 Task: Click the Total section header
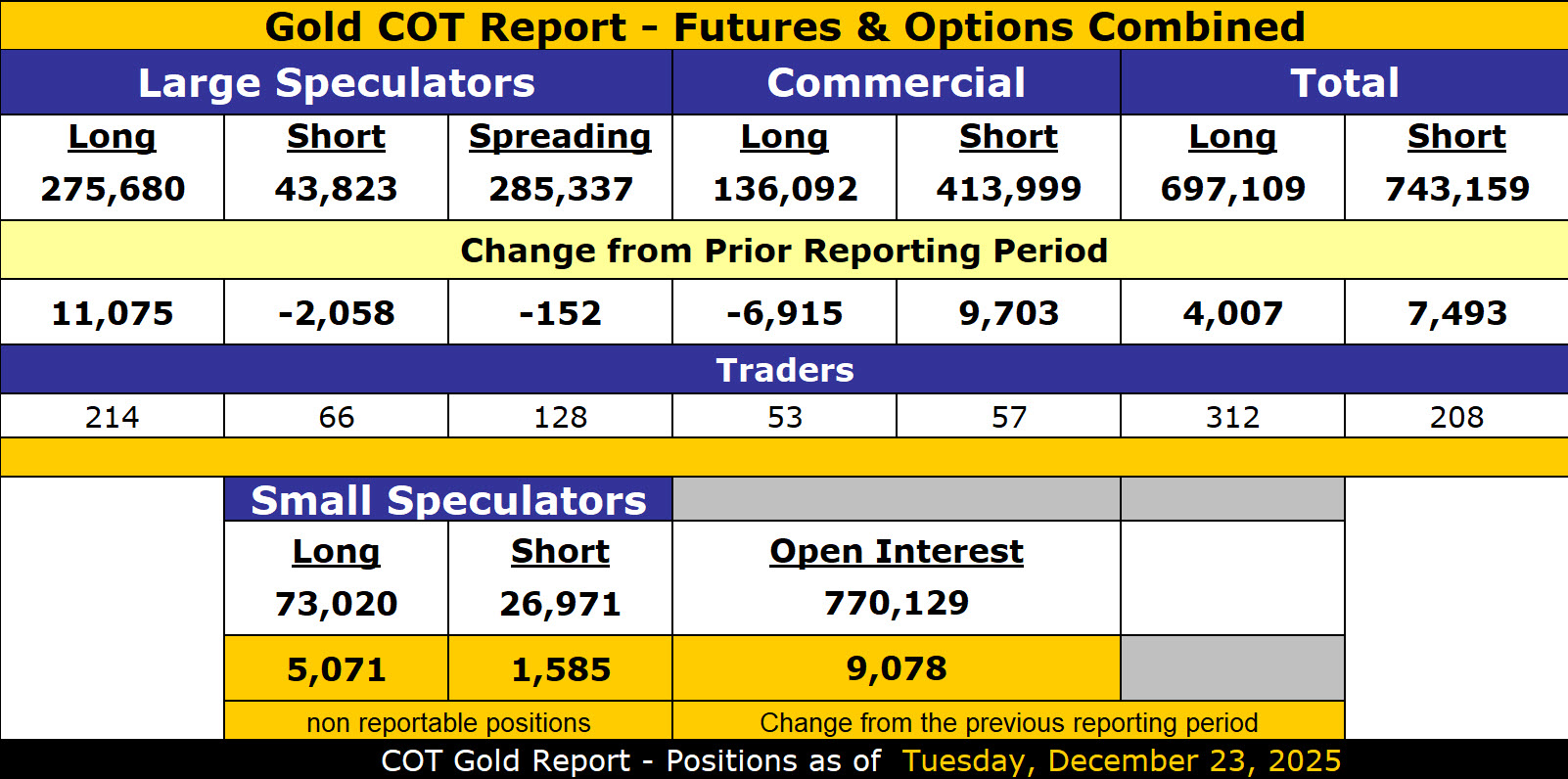(x=1344, y=83)
